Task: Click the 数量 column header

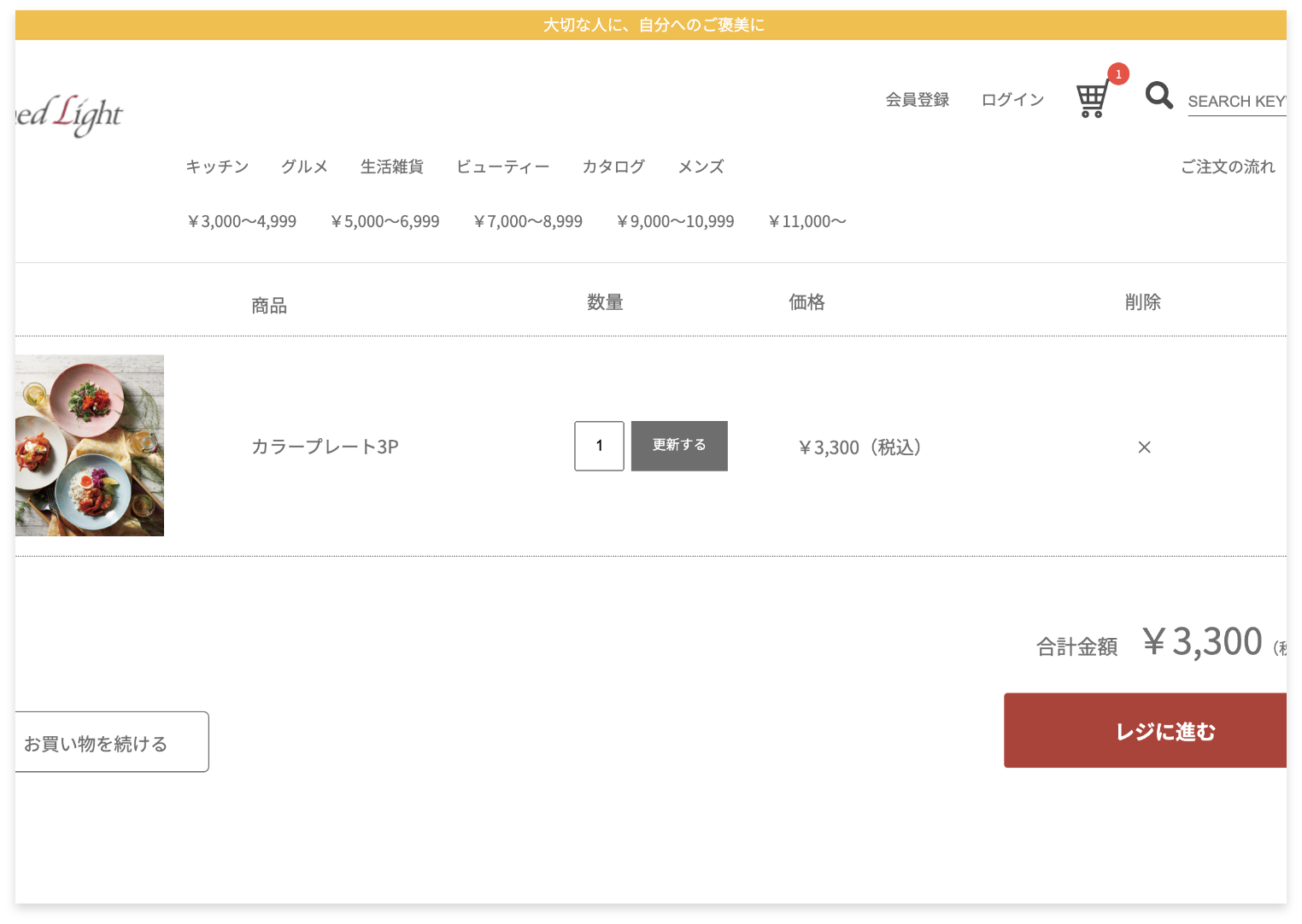Action: coord(605,302)
